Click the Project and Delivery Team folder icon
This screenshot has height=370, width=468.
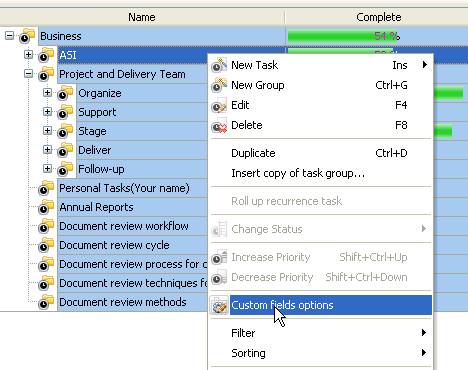coord(46,74)
